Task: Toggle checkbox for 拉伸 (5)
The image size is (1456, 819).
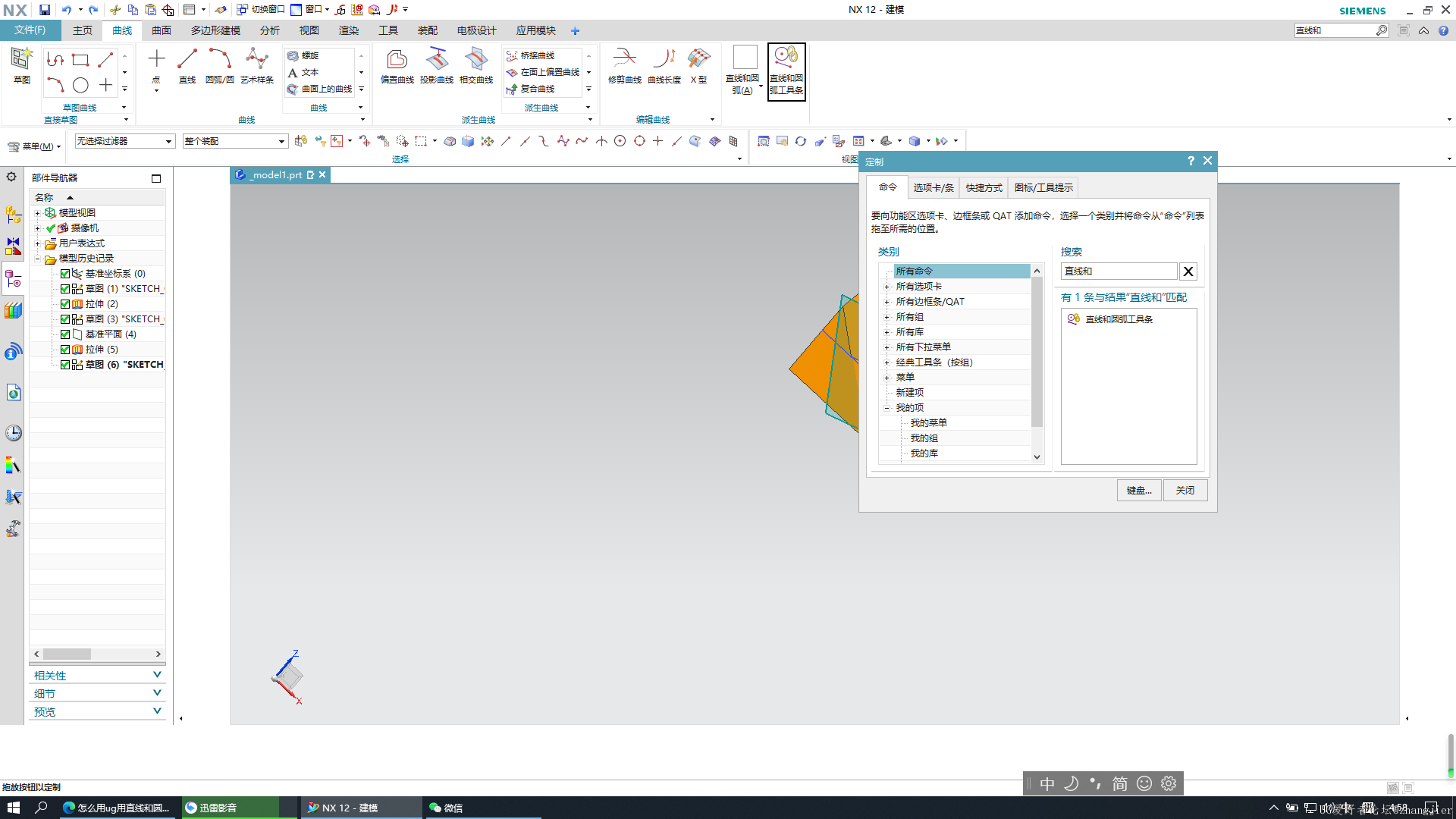Action: click(65, 350)
